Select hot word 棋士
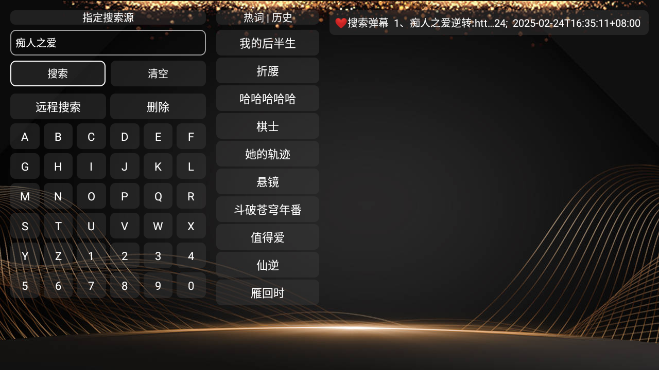 point(268,127)
